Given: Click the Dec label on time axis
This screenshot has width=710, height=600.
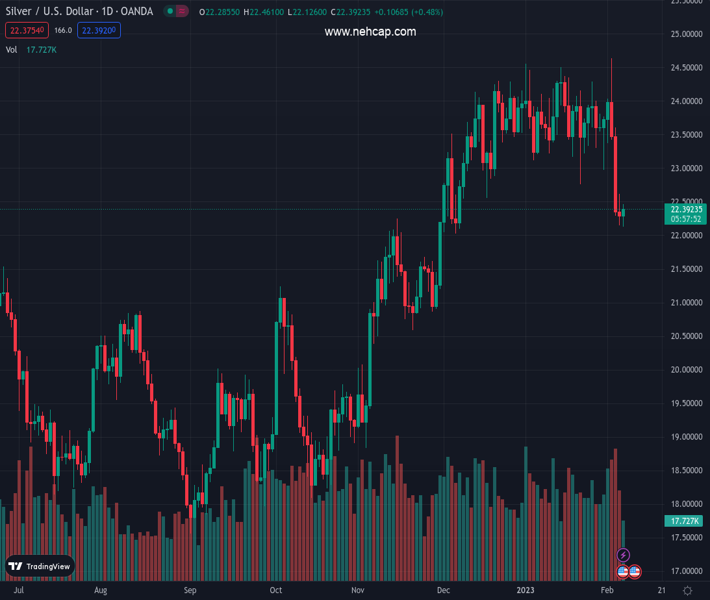Looking at the screenshot, I should click(x=442, y=591).
